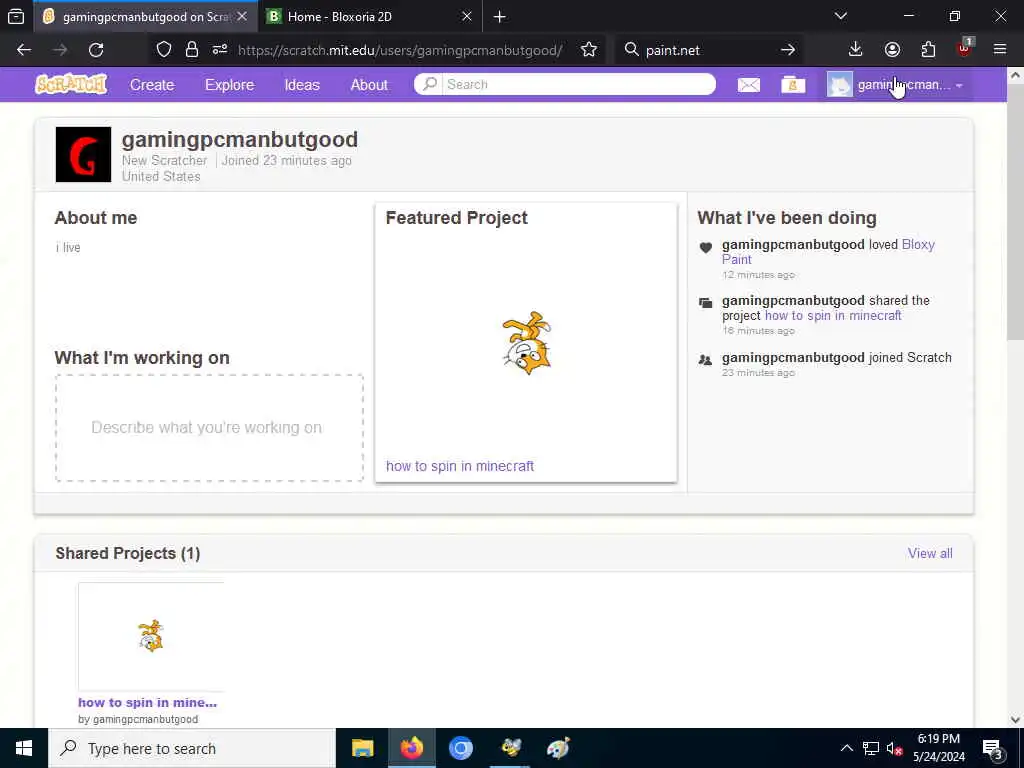Close the Bloxoria 2D tab
Image resolution: width=1024 pixels, height=768 pixels.
point(466,17)
